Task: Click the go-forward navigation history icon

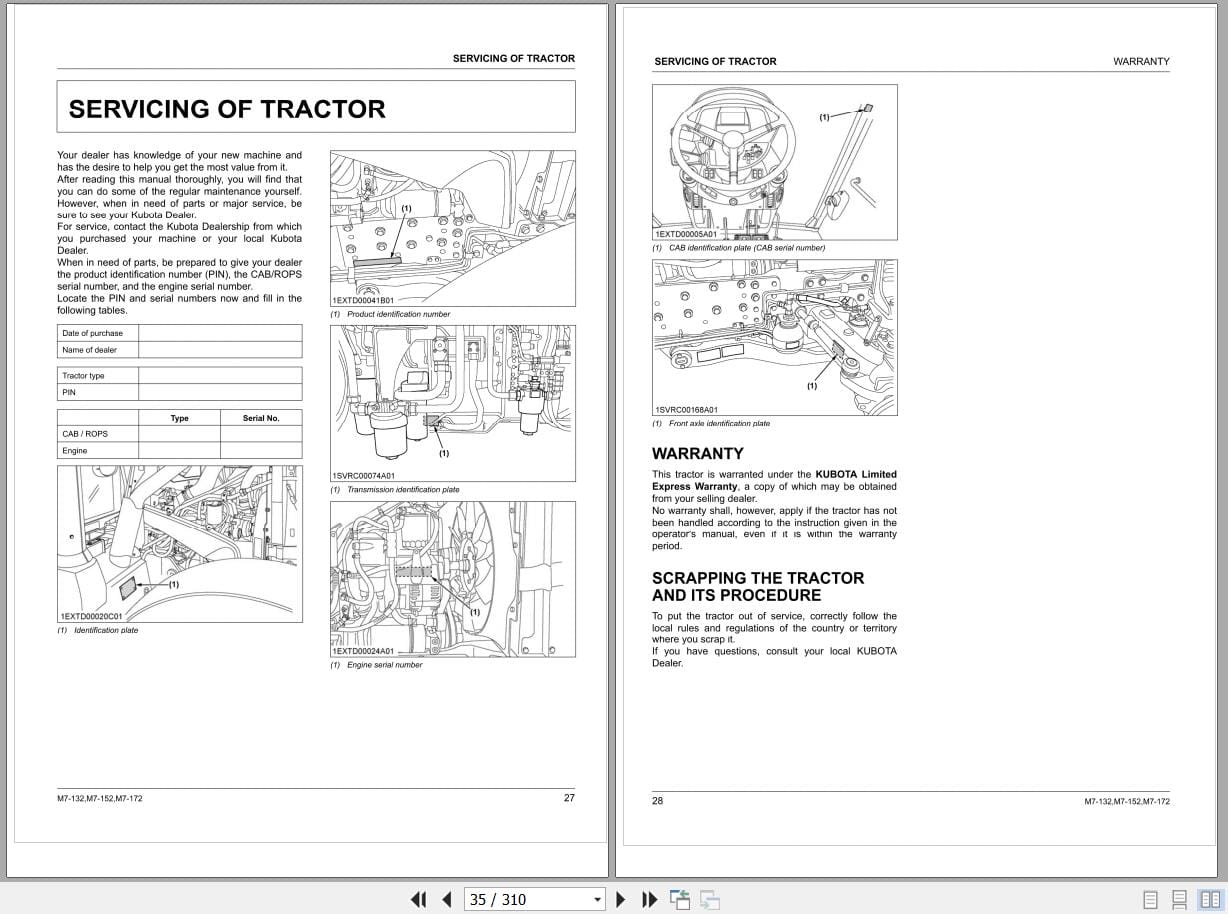Action: click(x=708, y=899)
